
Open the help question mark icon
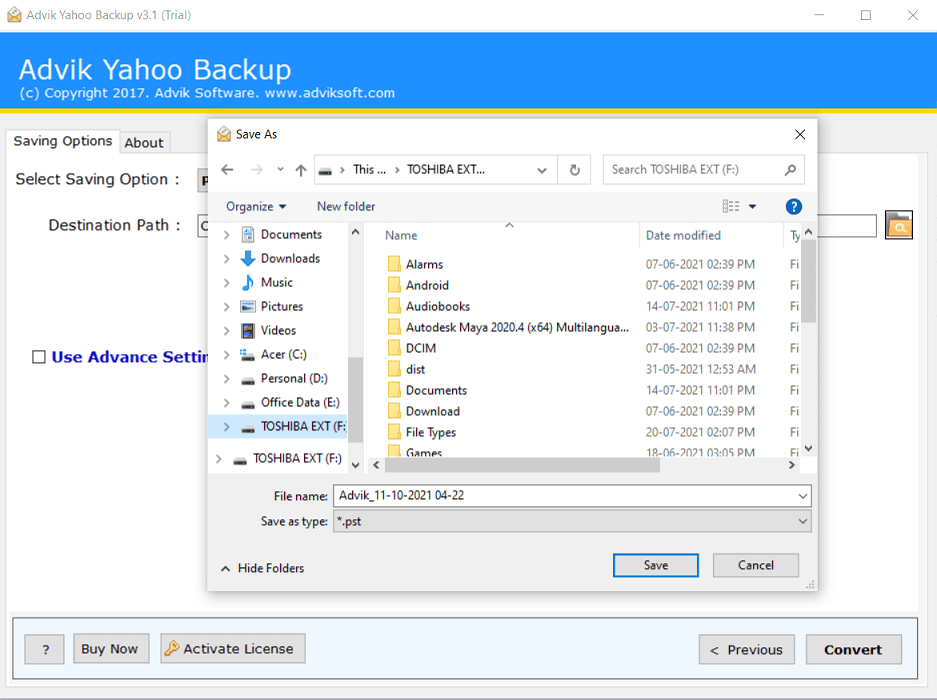[x=793, y=206]
